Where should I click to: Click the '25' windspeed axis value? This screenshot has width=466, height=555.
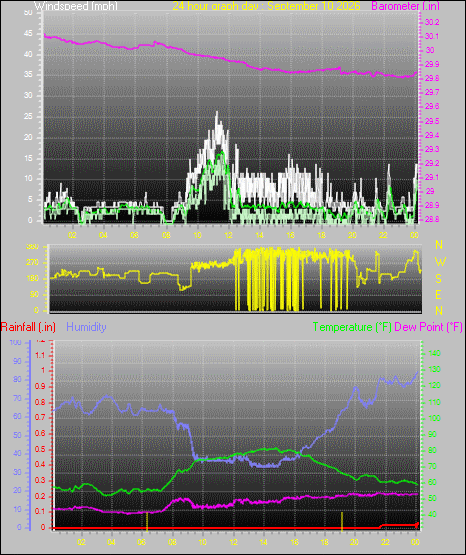[x=28, y=116]
